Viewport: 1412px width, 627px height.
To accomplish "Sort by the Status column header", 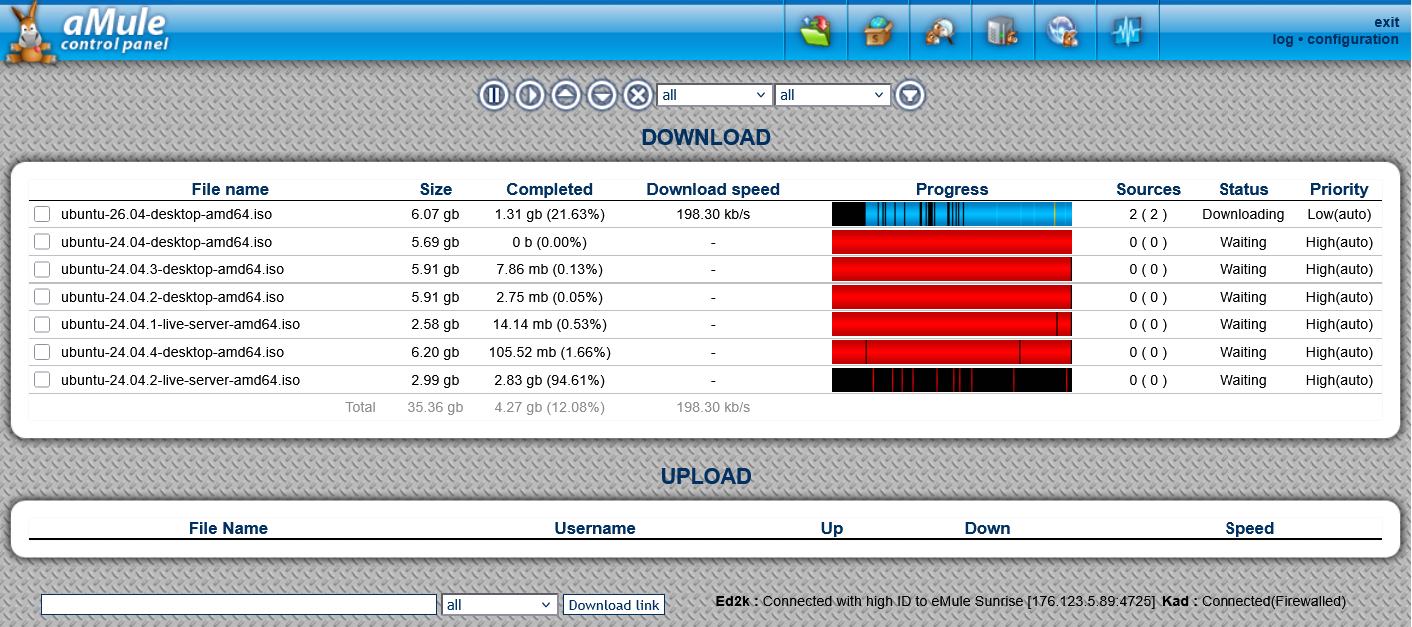I will 1243,189.
